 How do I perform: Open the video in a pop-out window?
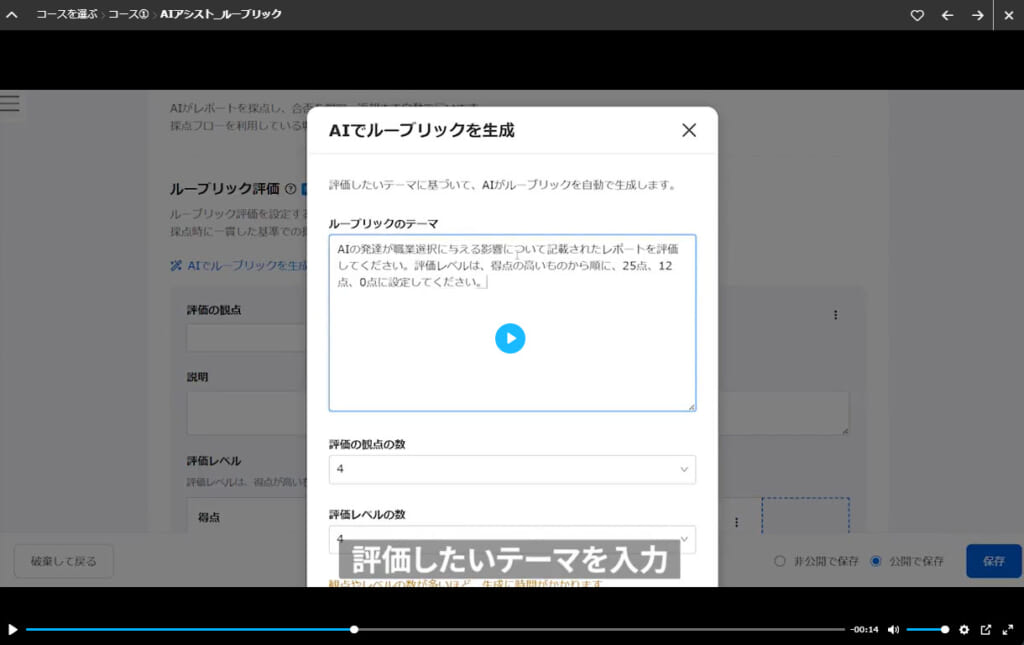[x=986, y=629]
